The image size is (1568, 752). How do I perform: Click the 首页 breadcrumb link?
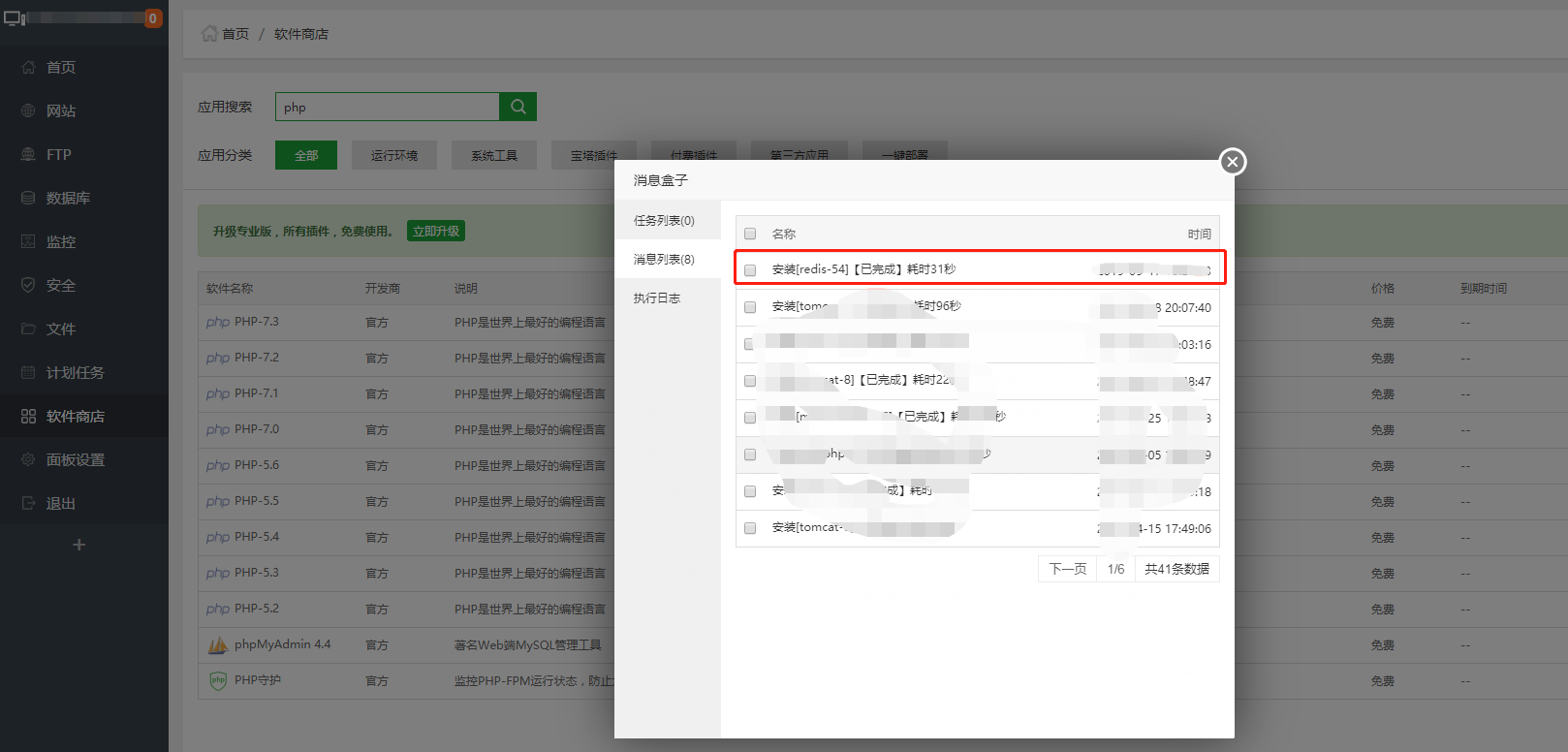pos(235,34)
